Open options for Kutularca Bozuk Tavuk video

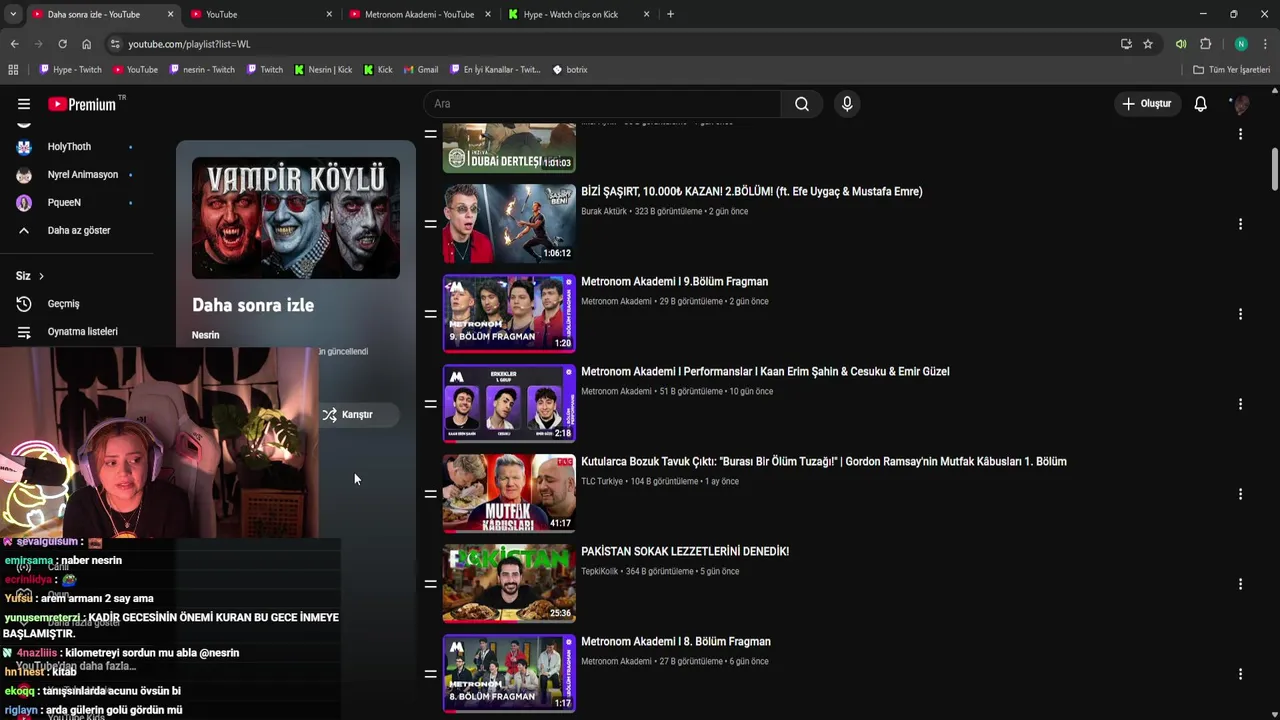coord(1240,494)
